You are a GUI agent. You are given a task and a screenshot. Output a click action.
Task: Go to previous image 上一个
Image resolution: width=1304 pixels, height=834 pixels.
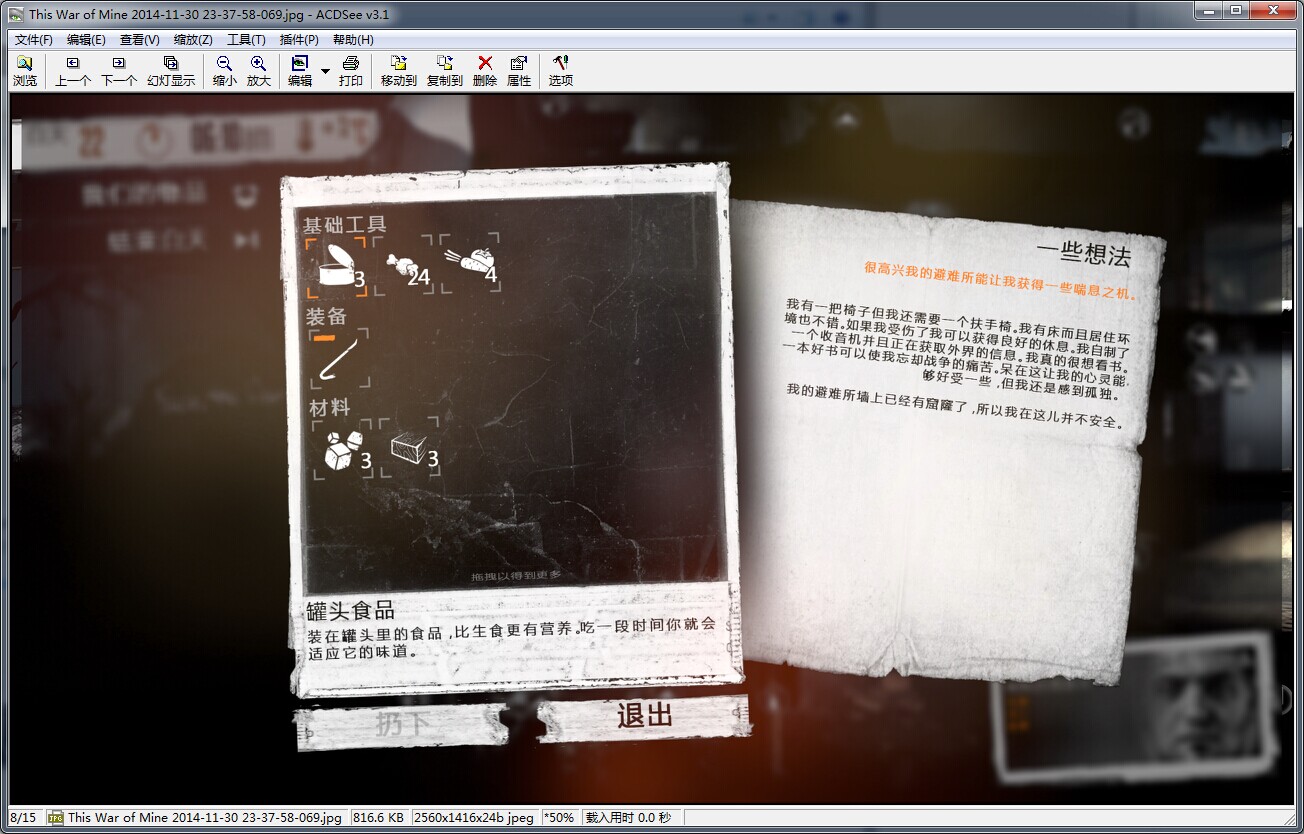[73, 71]
